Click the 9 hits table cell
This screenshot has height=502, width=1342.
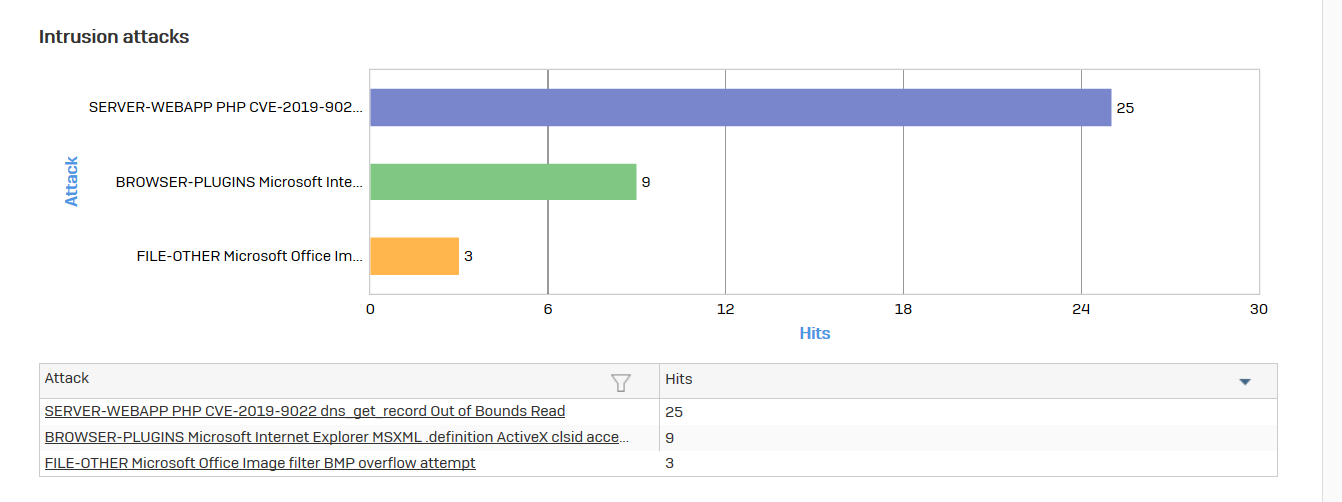[670, 437]
